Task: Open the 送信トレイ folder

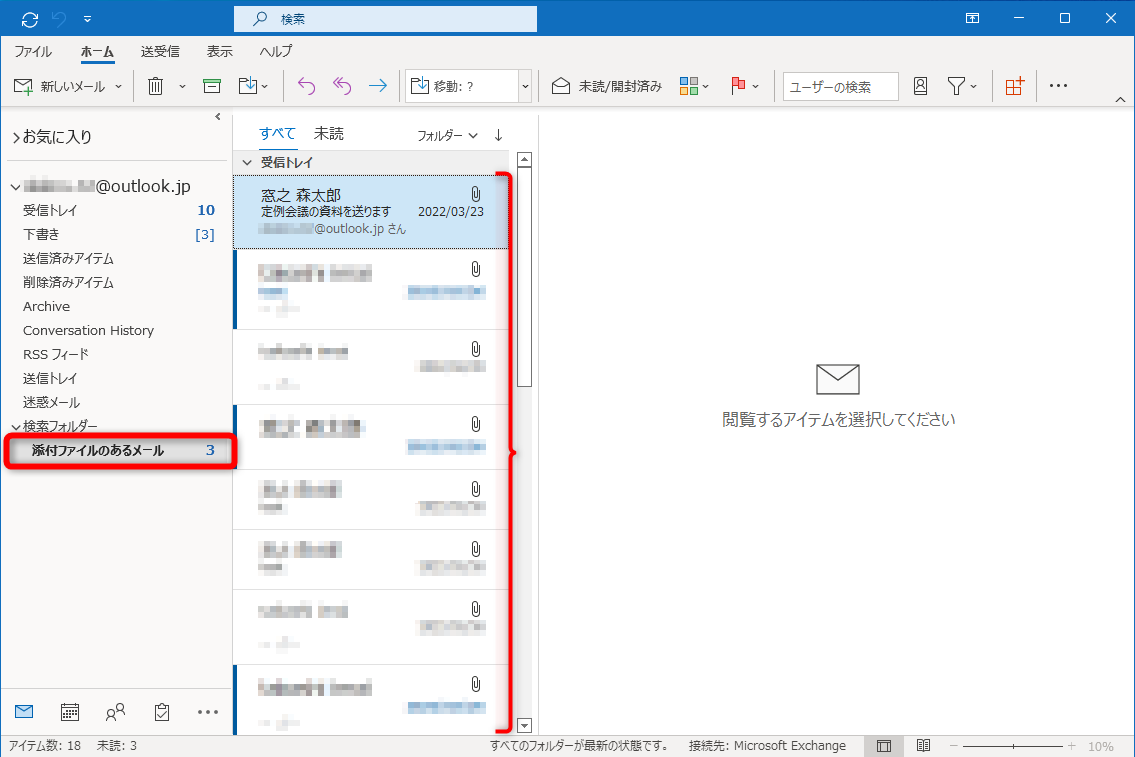Action: (x=50, y=378)
